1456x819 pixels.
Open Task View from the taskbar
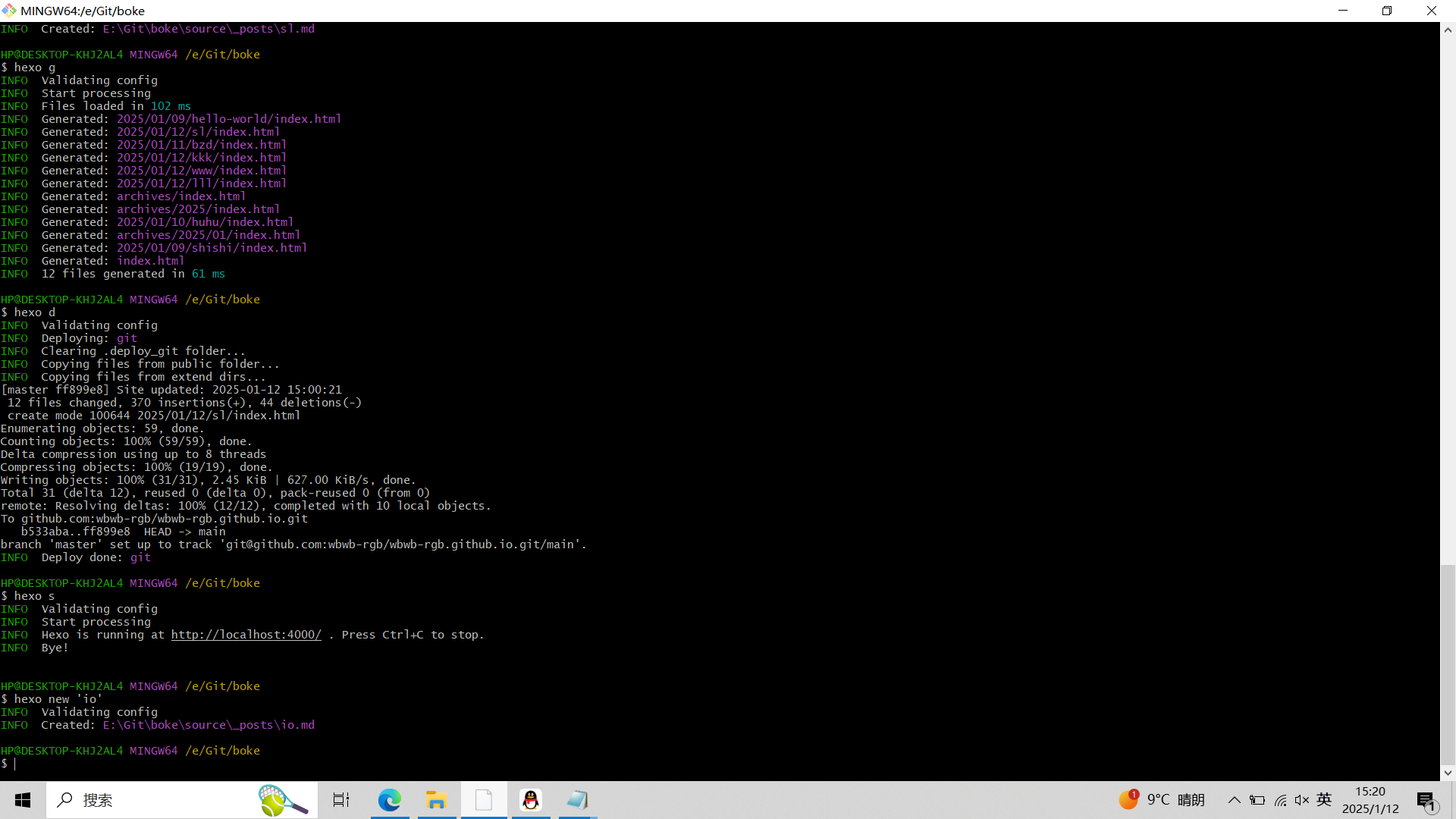click(x=341, y=800)
